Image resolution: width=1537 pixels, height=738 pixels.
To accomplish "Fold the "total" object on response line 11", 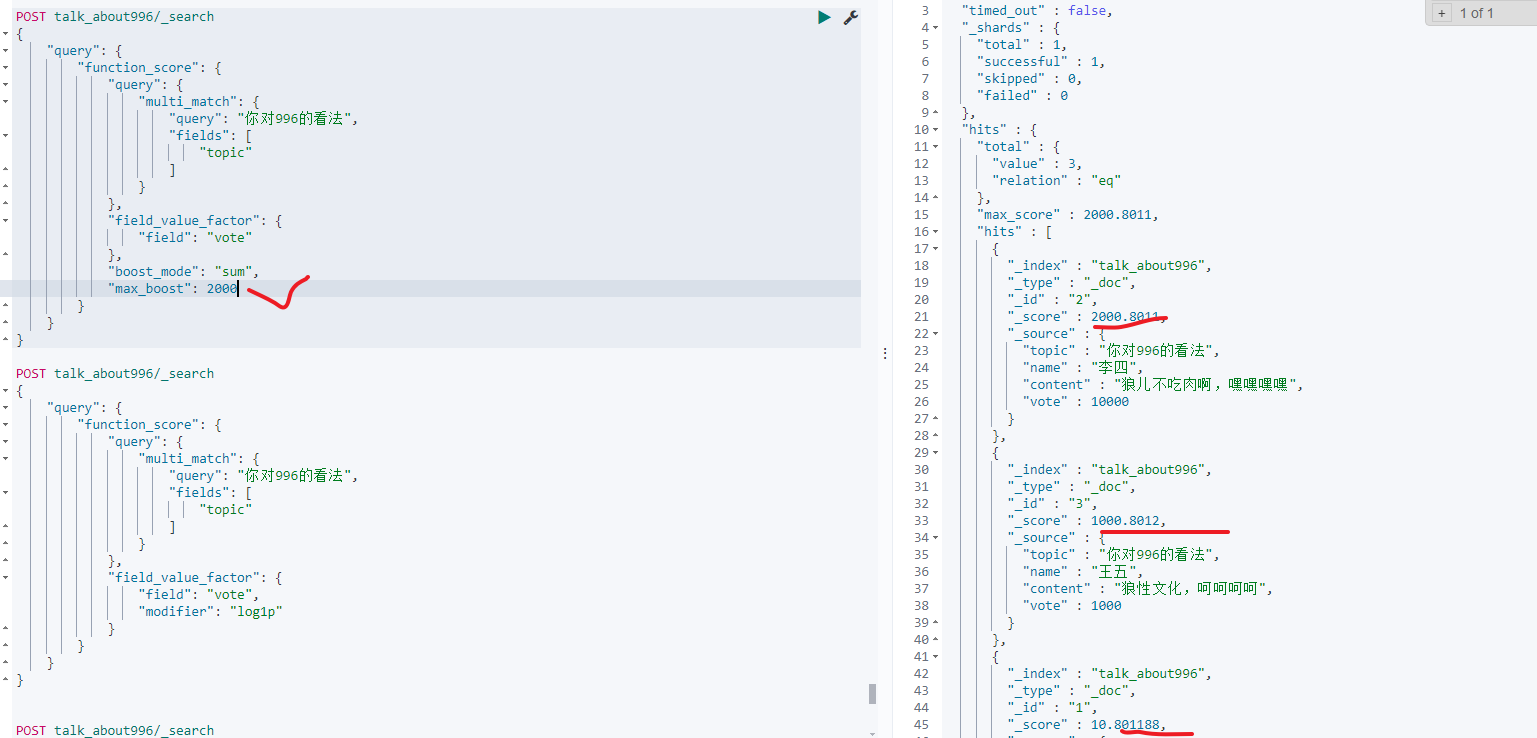I will click(936, 147).
